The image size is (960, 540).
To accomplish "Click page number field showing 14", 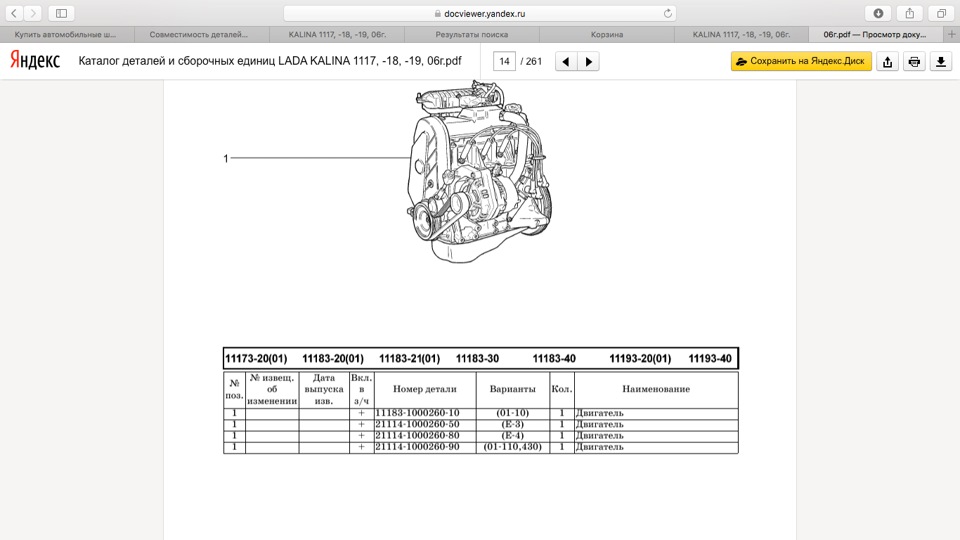I will (504, 61).
